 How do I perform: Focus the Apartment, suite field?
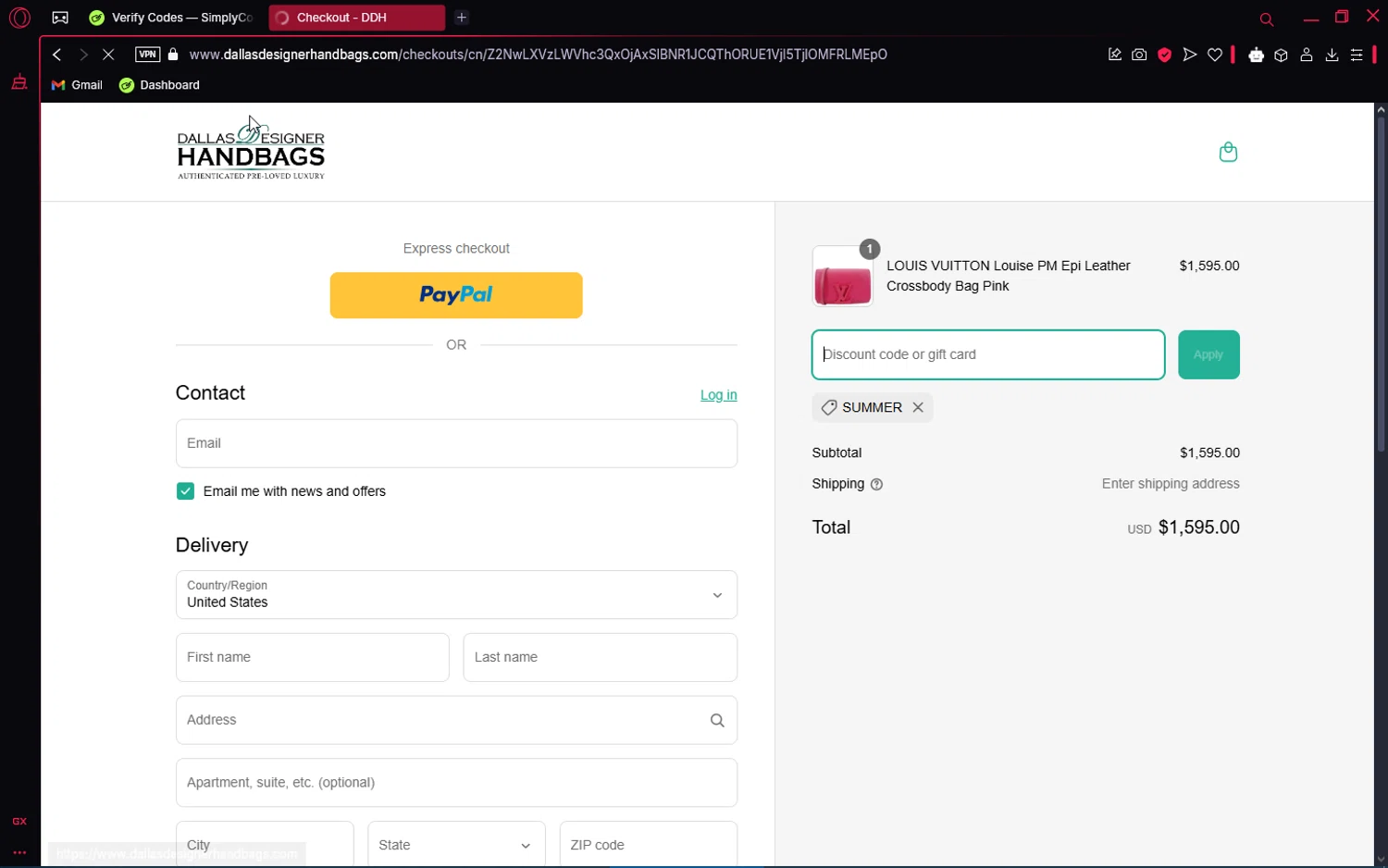pos(456,783)
